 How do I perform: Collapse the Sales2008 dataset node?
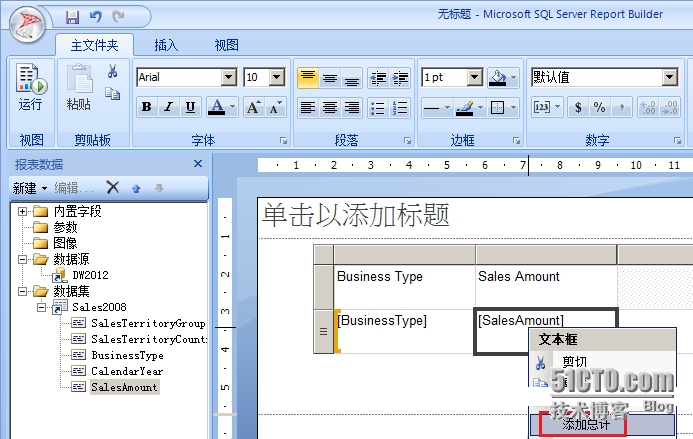42,307
